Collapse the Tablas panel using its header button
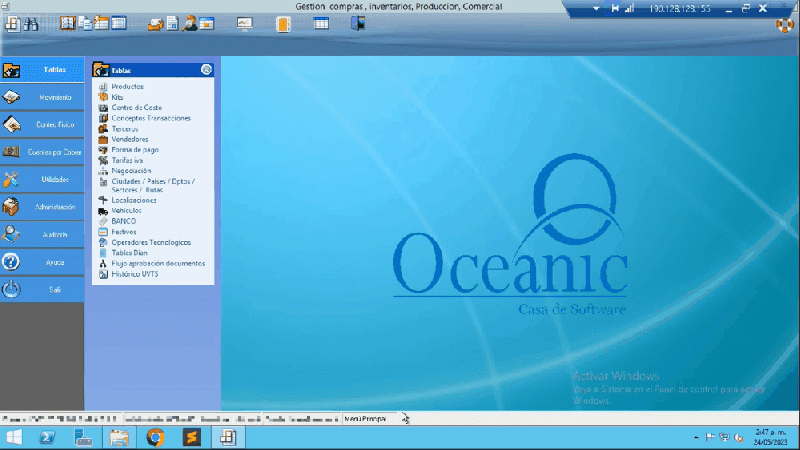800x450 pixels. [x=206, y=70]
